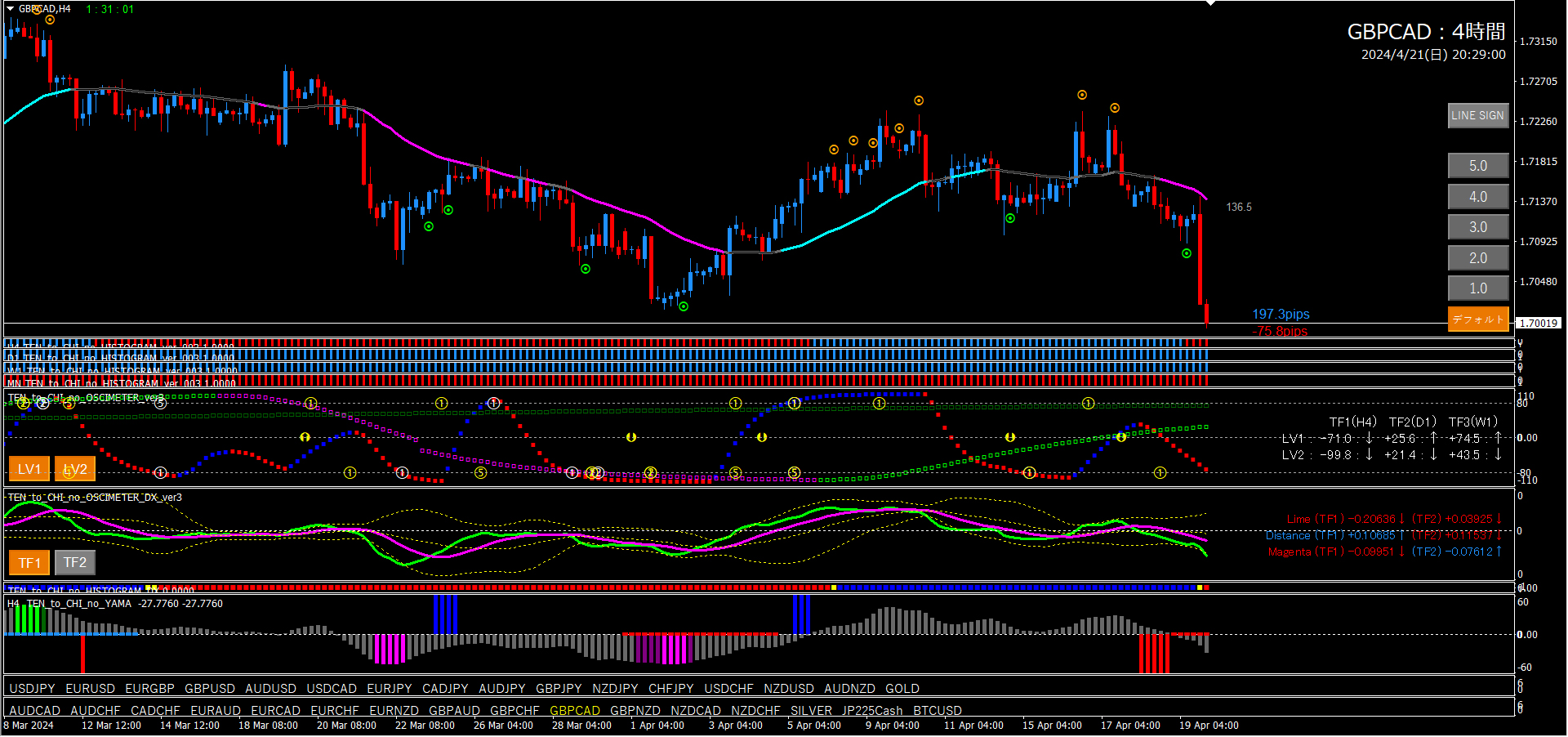Viewport: 1568px width, 737px height.
Task: Enable the TF2 timeframe button
Action: point(75,562)
